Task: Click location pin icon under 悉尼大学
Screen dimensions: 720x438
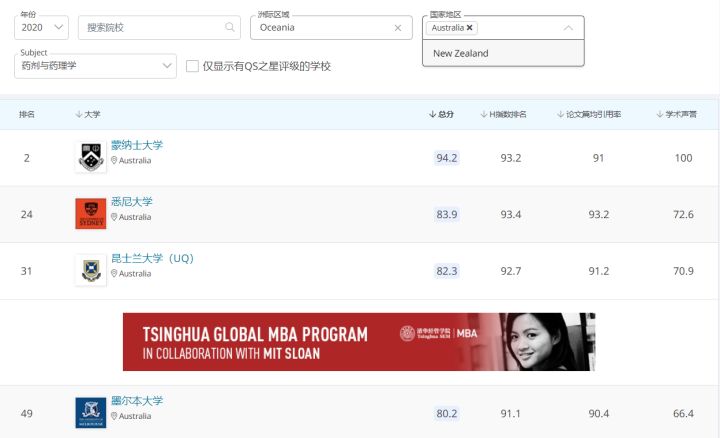Action: coord(114,217)
